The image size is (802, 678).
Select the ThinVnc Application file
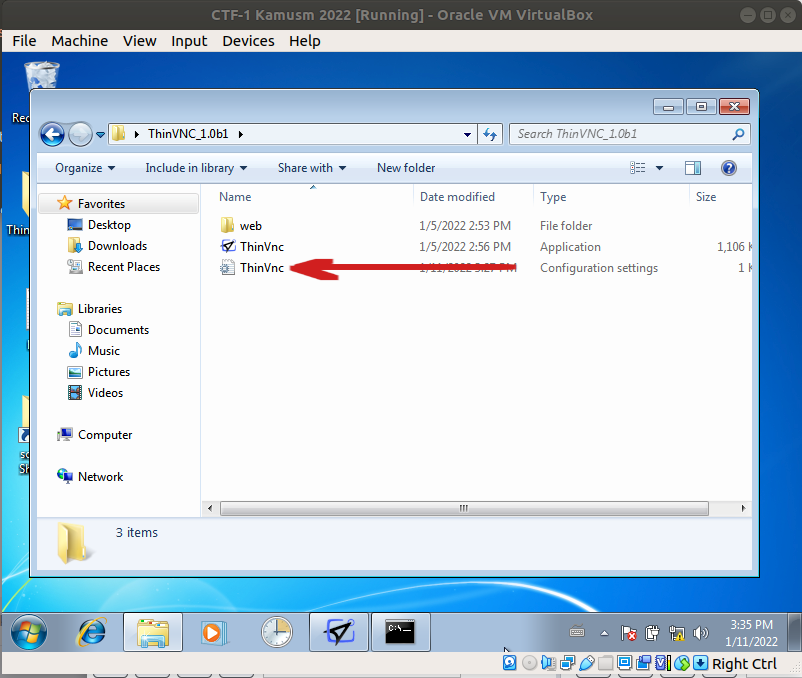pyautogui.click(x=262, y=246)
